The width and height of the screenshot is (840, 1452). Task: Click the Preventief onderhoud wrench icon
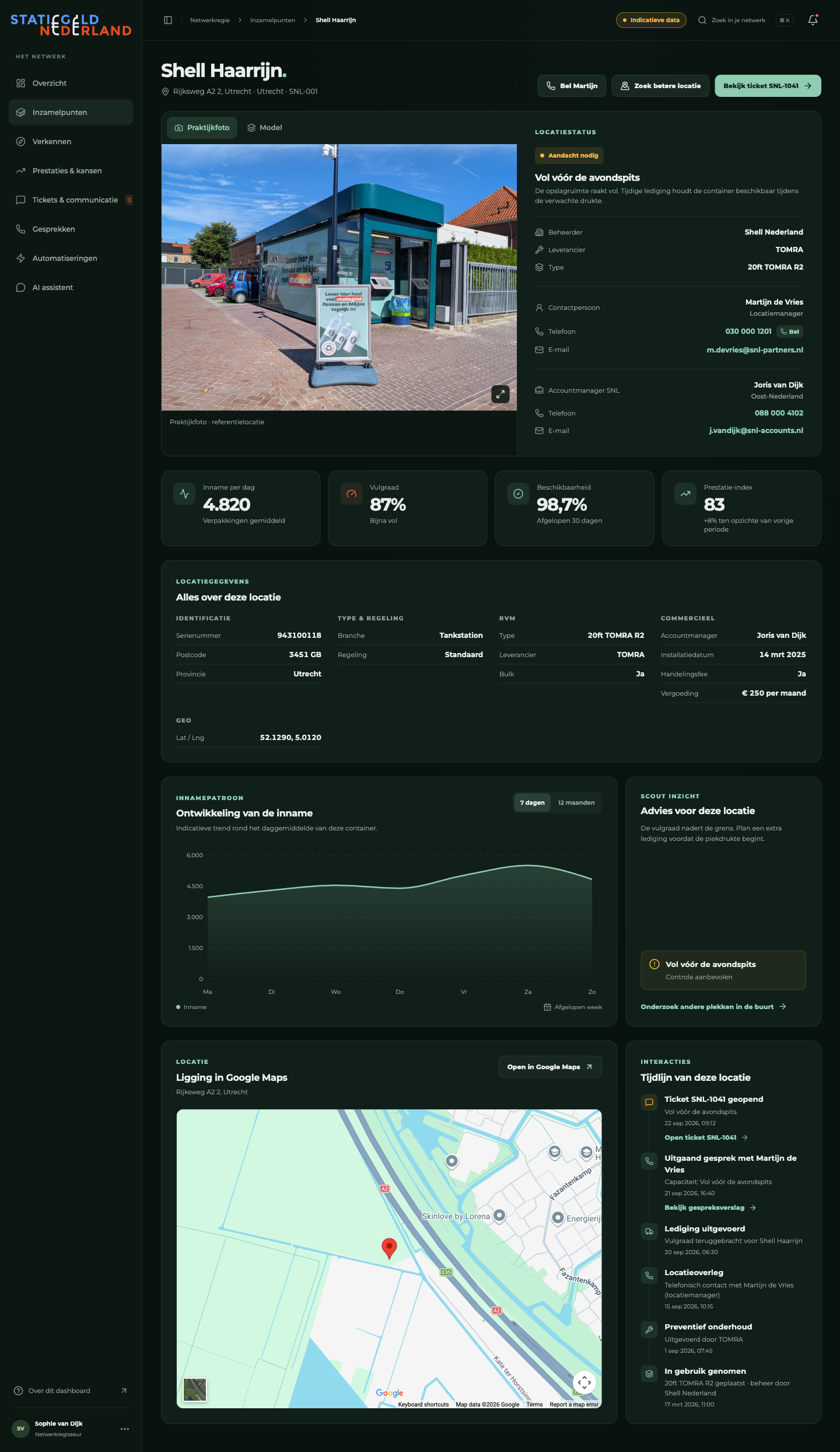(x=649, y=1330)
